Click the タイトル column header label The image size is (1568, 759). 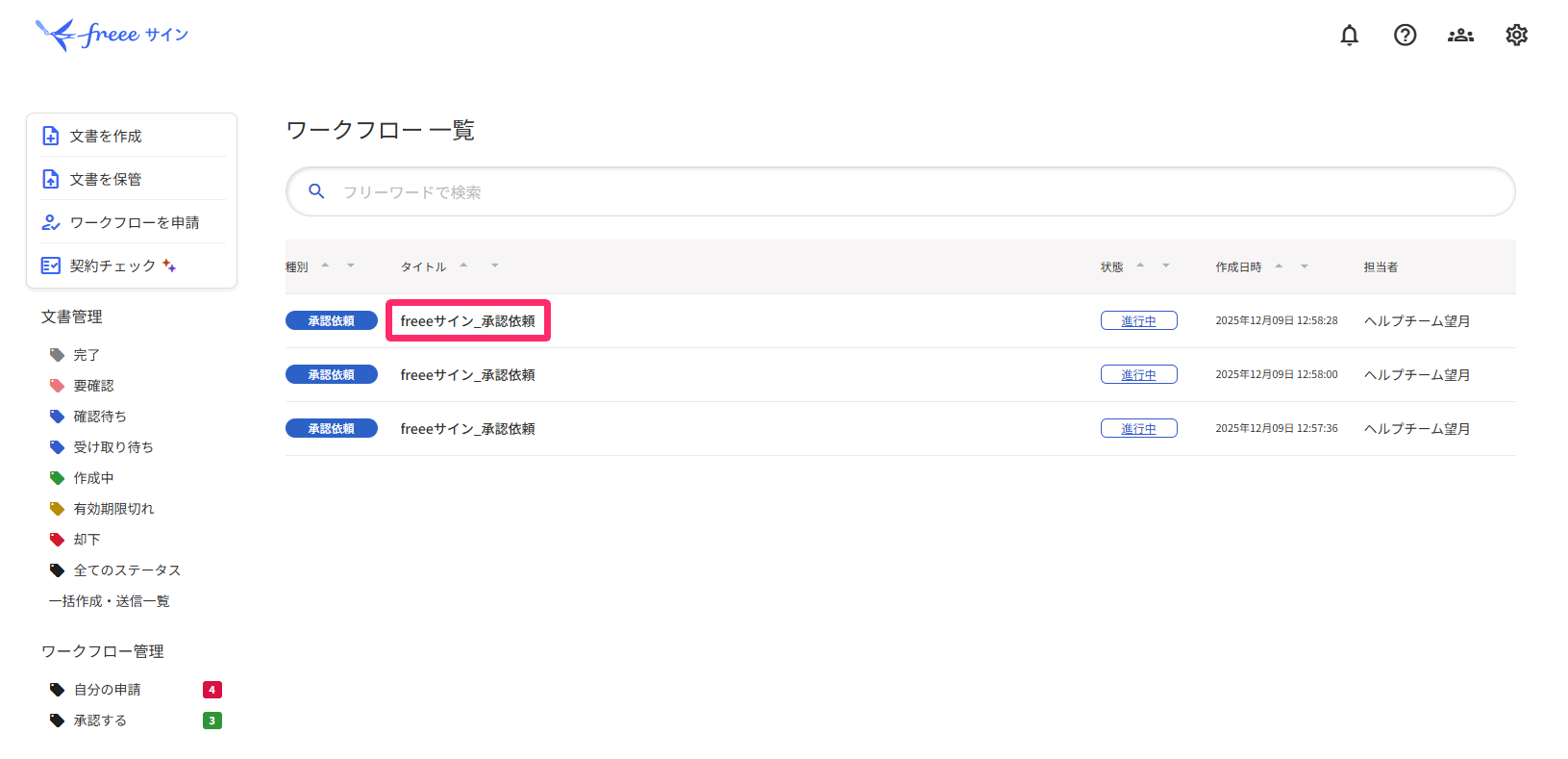tap(424, 267)
